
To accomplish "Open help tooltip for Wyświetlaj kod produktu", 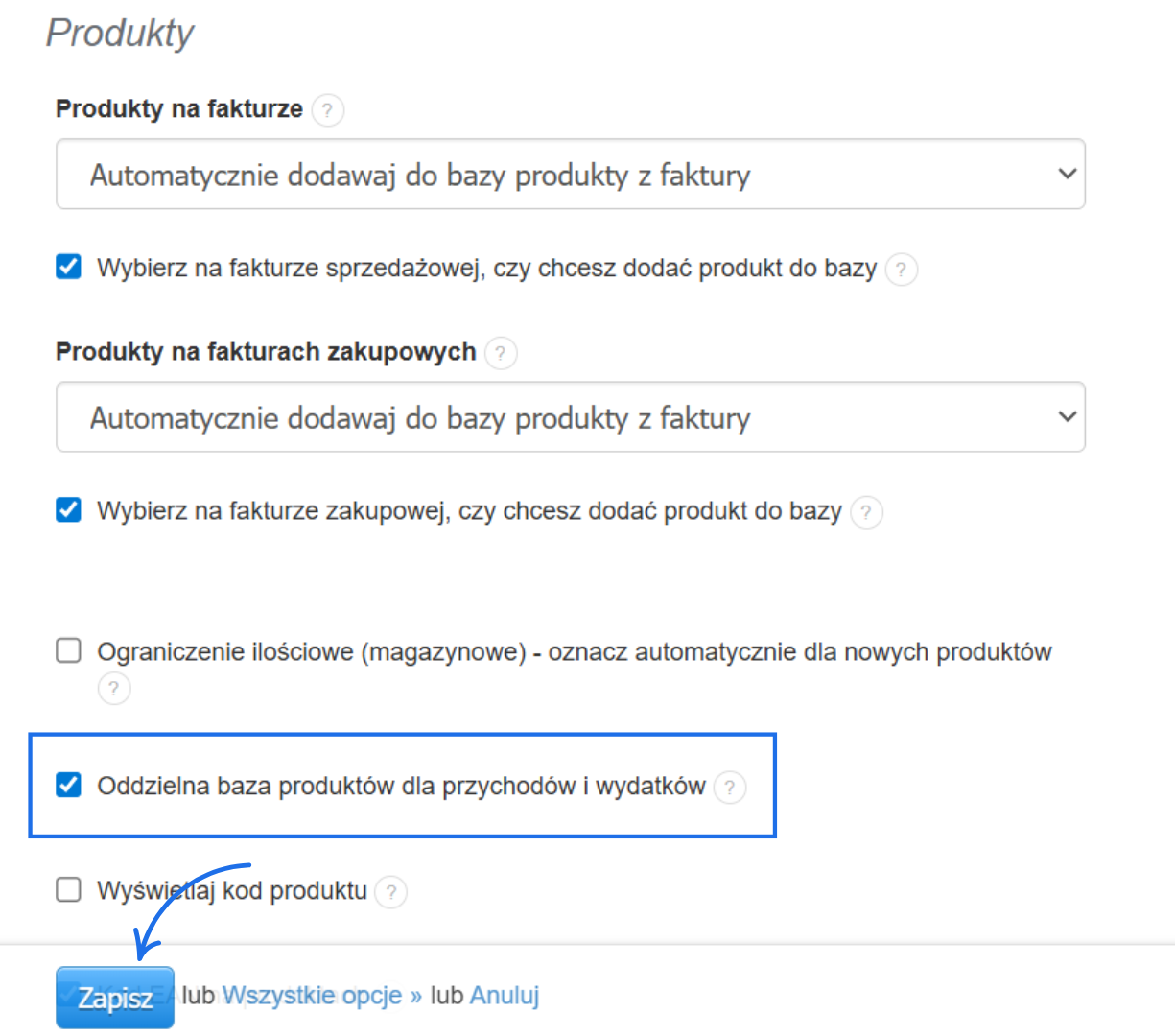I will 390,892.
